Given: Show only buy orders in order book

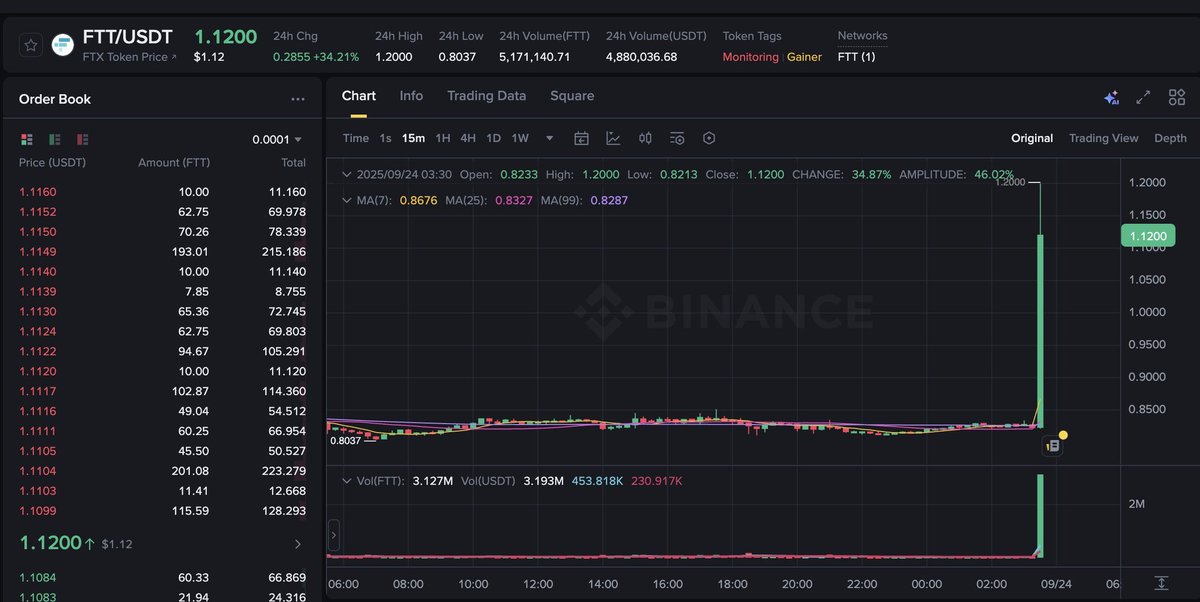Looking at the screenshot, I should point(55,139).
